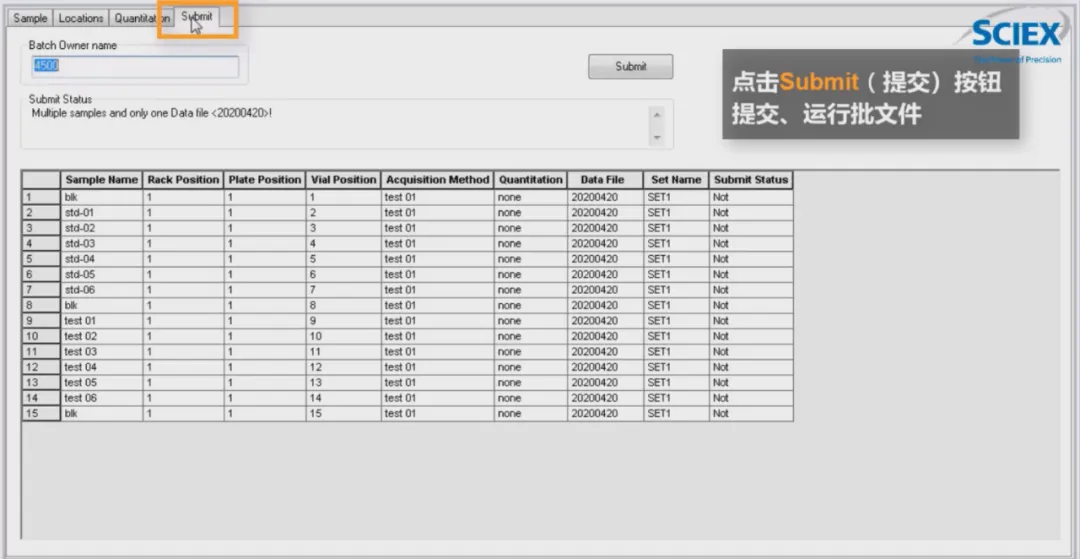The width and height of the screenshot is (1080, 559).
Task: Switch to the Sample tab
Action: (x=30, y=19)
